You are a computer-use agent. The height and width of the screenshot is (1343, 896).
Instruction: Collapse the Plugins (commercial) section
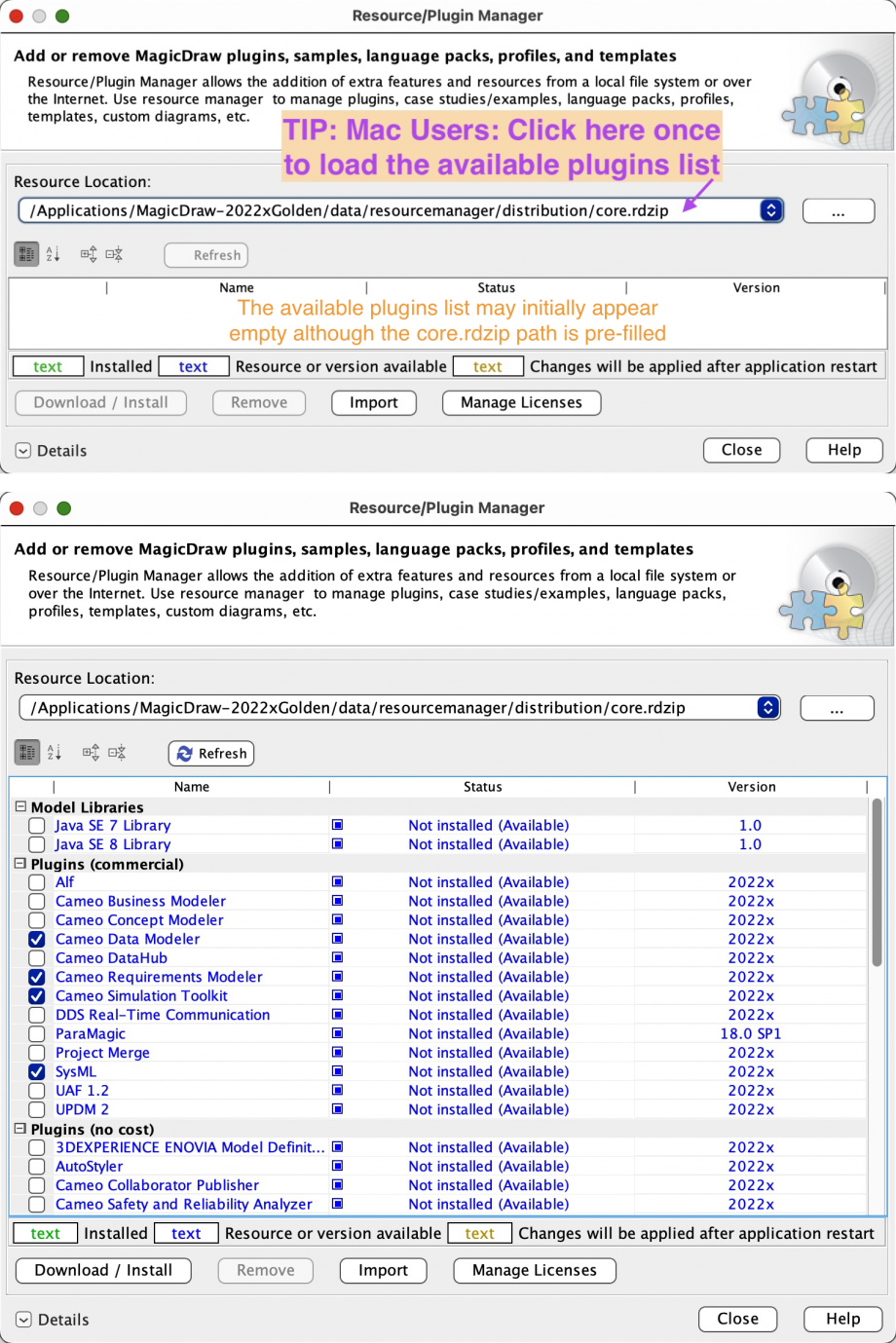point(19,864)
